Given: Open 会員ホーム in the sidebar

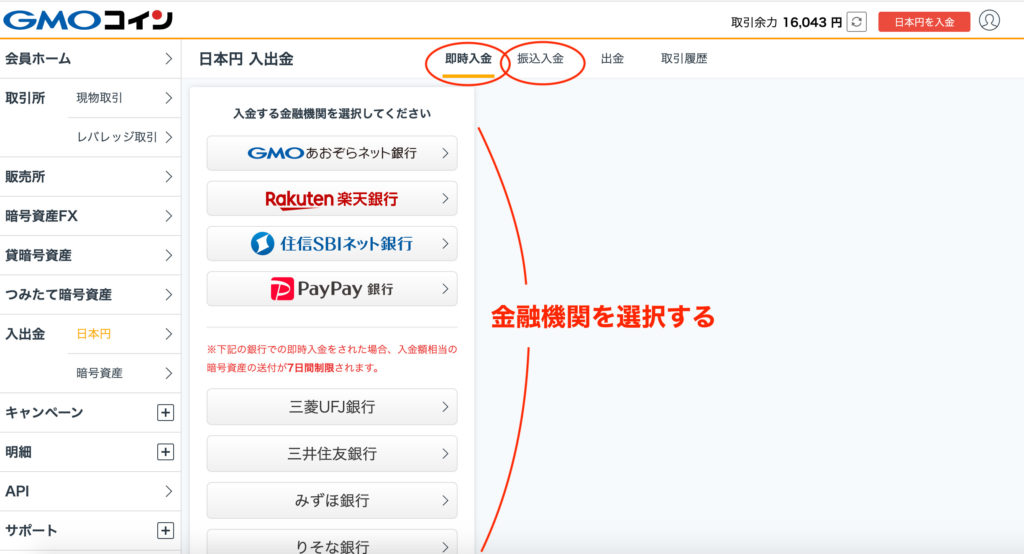Looking at the screenshot, I should [90, 59].
